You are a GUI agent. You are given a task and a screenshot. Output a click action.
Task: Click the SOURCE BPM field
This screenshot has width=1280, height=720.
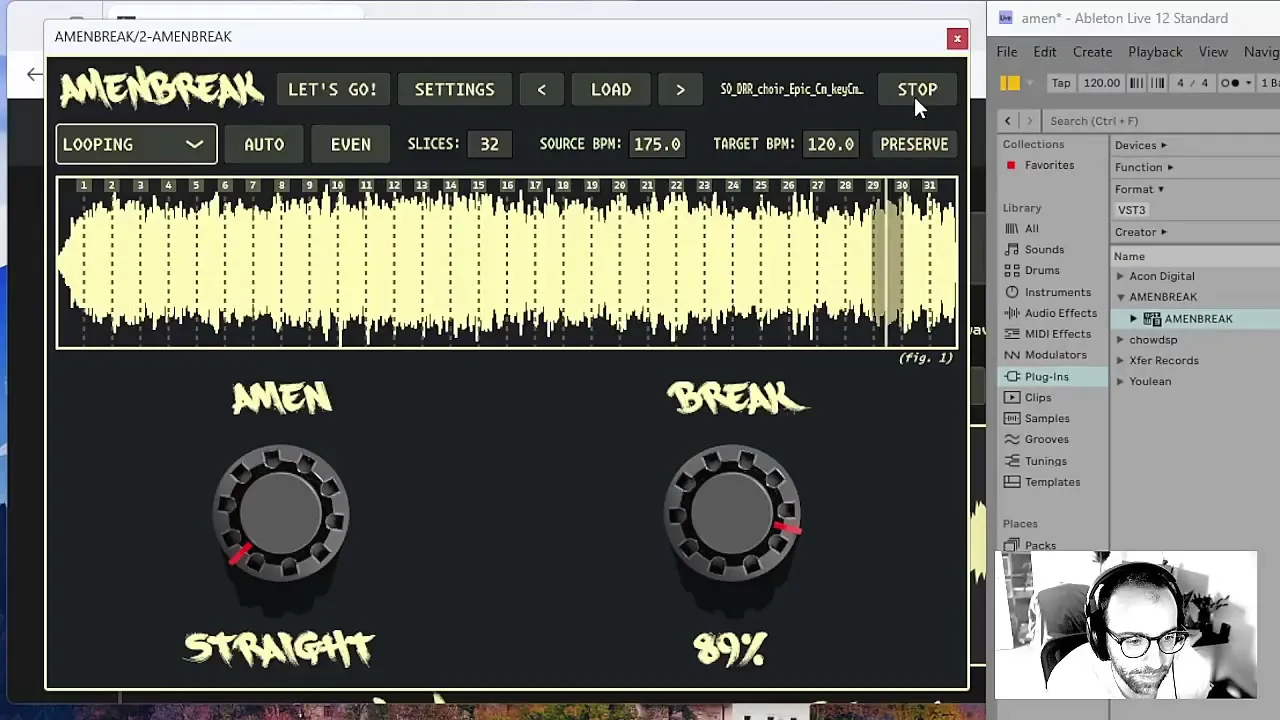click(657, 144)
